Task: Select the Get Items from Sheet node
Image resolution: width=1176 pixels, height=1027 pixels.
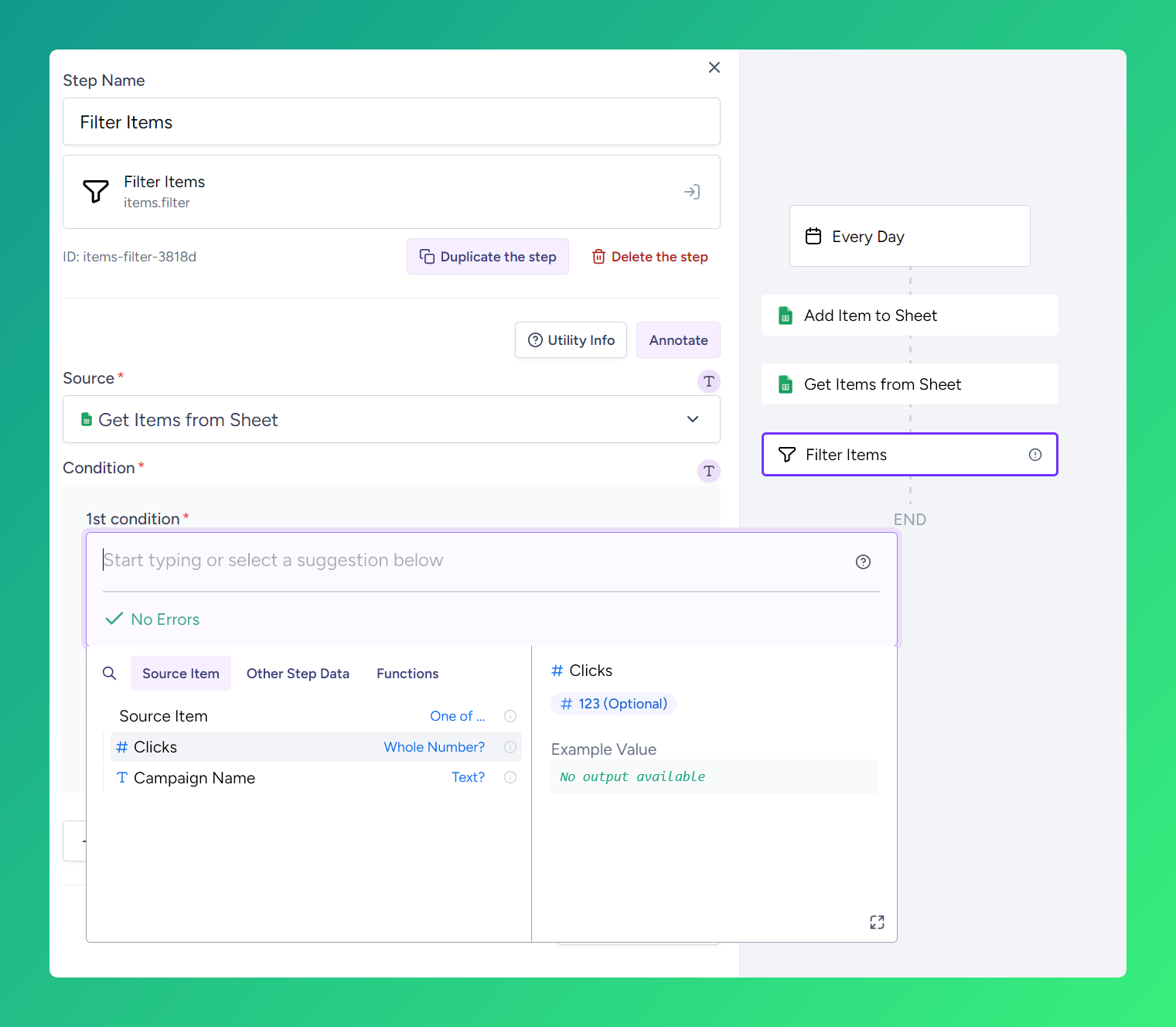Action: [x=909, y=384]
